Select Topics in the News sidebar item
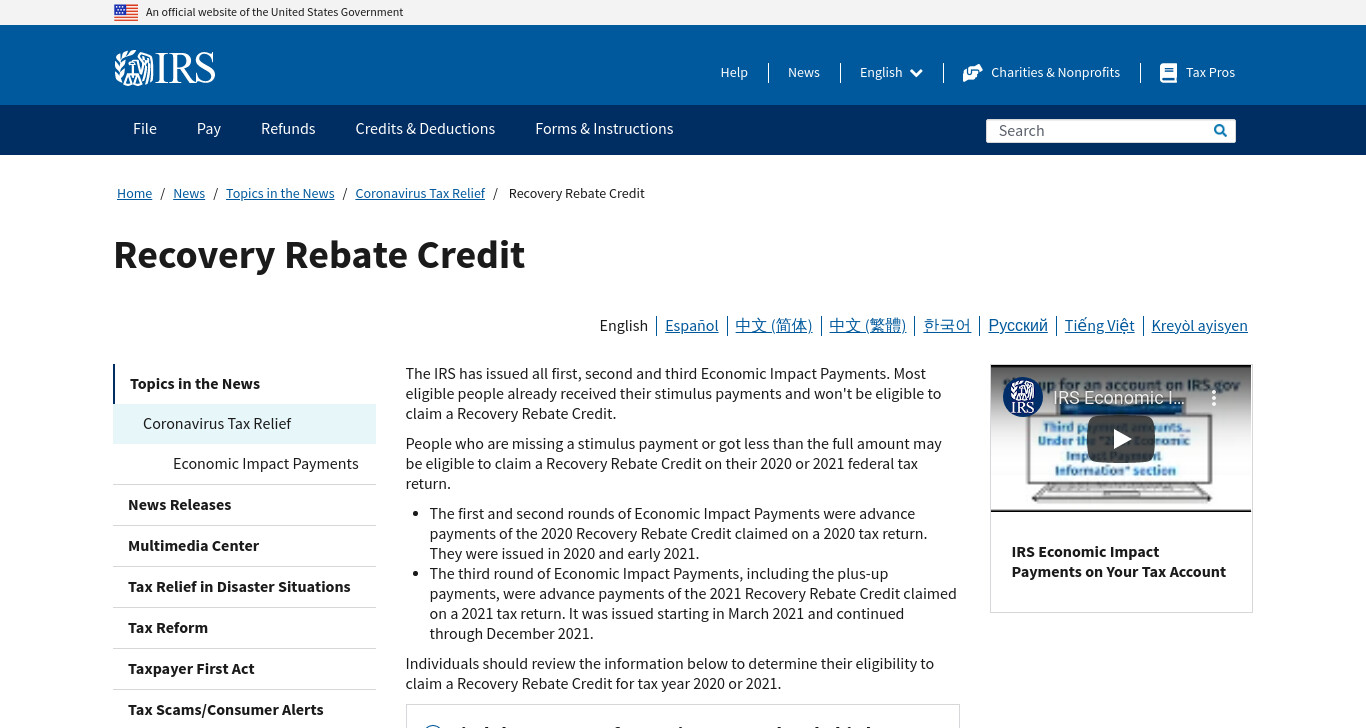1366x728 pixels. coord(245,384)
